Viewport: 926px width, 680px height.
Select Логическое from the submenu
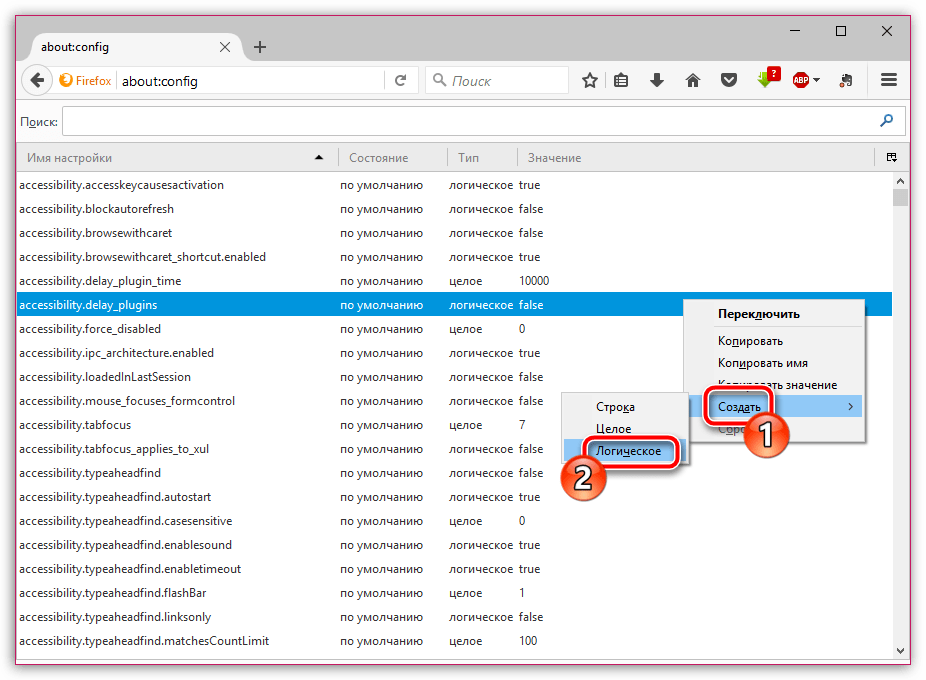tap(628, 451)
